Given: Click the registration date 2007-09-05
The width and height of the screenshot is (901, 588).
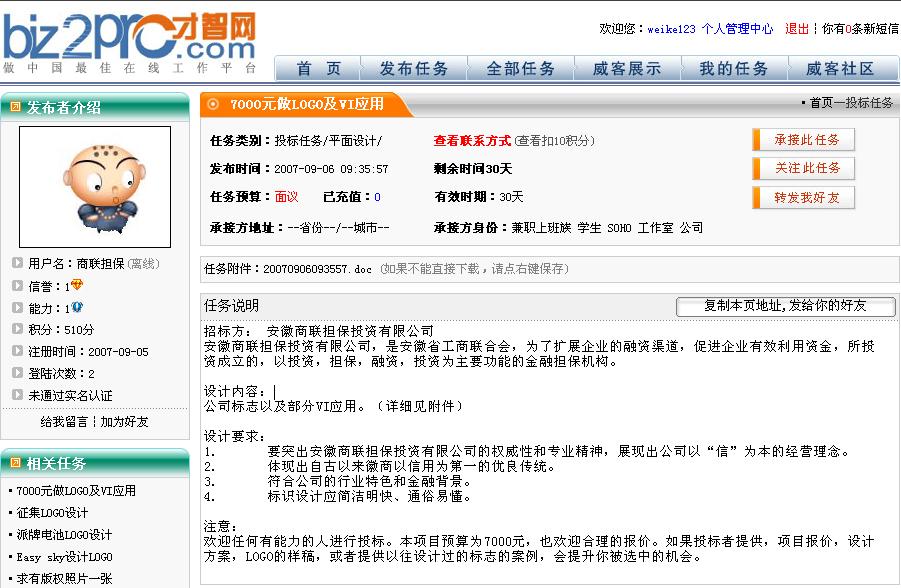Looking at the screenshot, I should click(118, 352).
